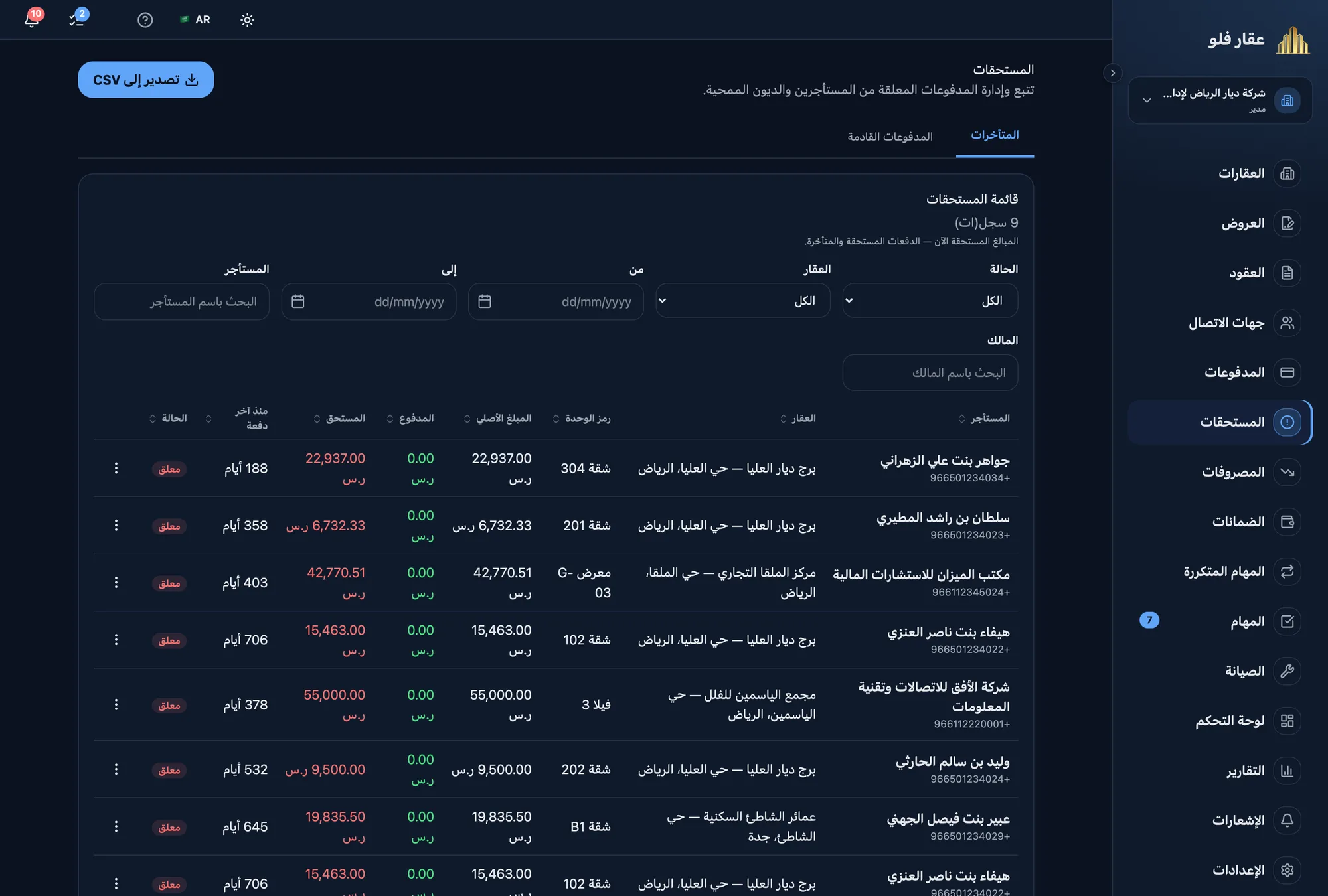Expand the شركة ديار الرياض company switcher

pyautogui.click(x=1220, y=100)
